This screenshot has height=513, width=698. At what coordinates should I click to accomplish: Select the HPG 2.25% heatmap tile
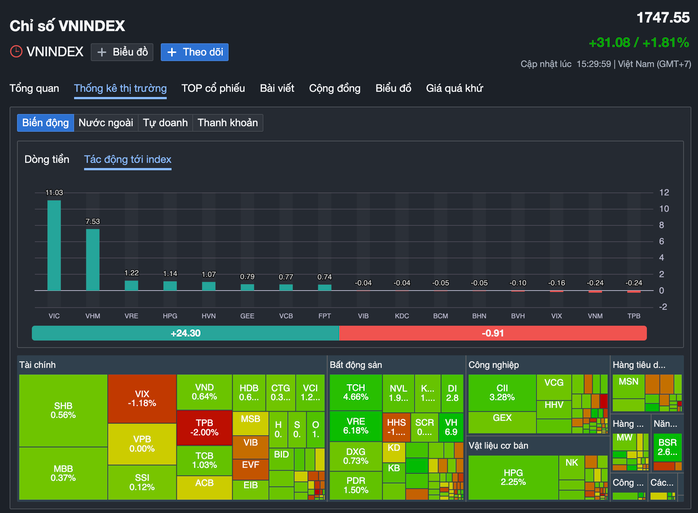point(511,476)
